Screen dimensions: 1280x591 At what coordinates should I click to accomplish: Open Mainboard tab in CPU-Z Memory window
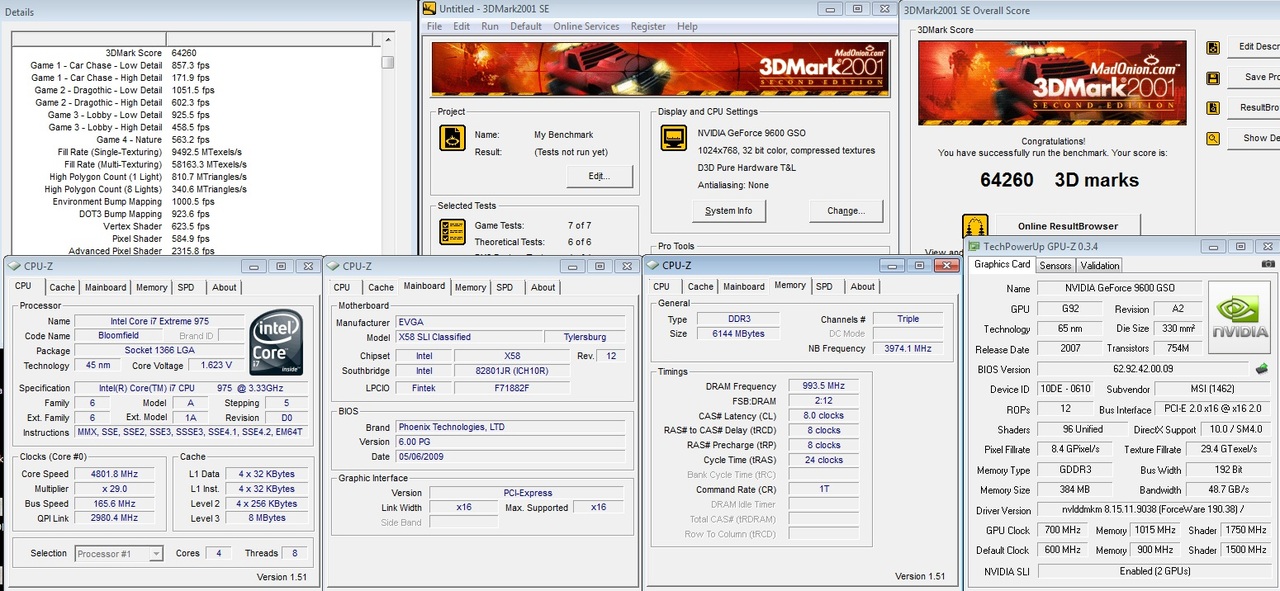(x=744, y=286)
